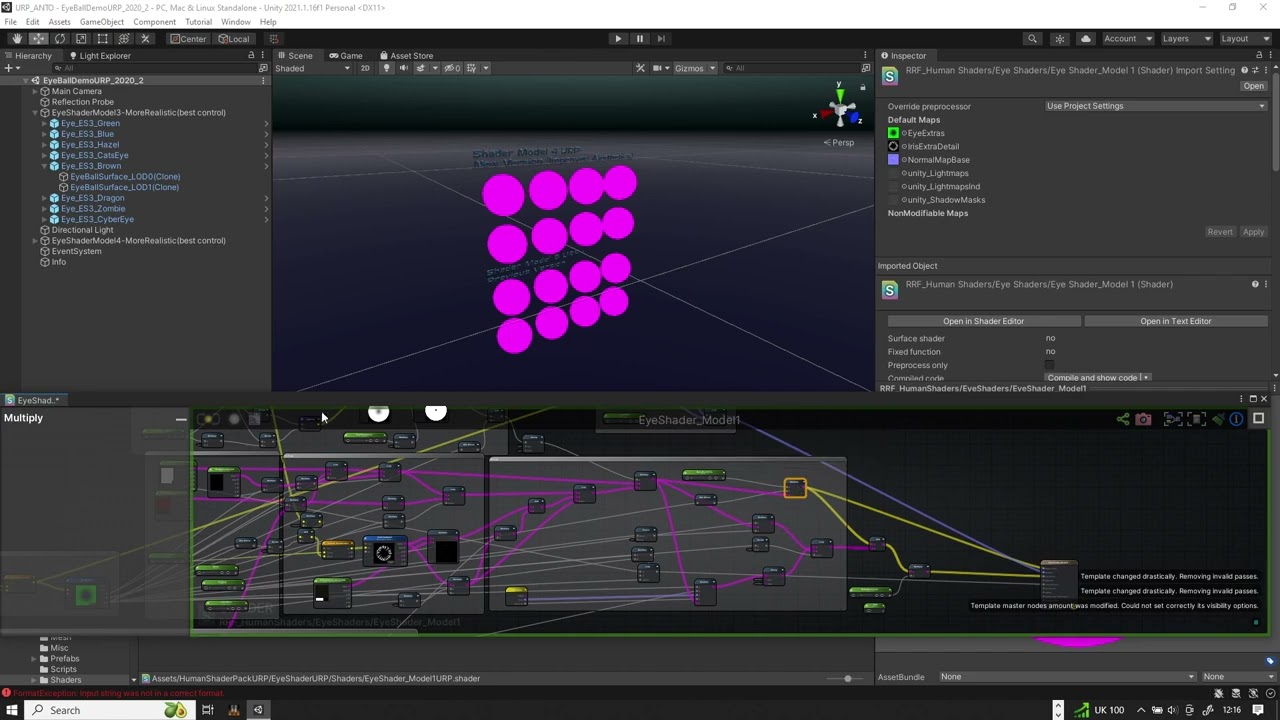Select the NormalMapBase purple texture swatch
The image size is (1280, 720).
tap(893, 160)
